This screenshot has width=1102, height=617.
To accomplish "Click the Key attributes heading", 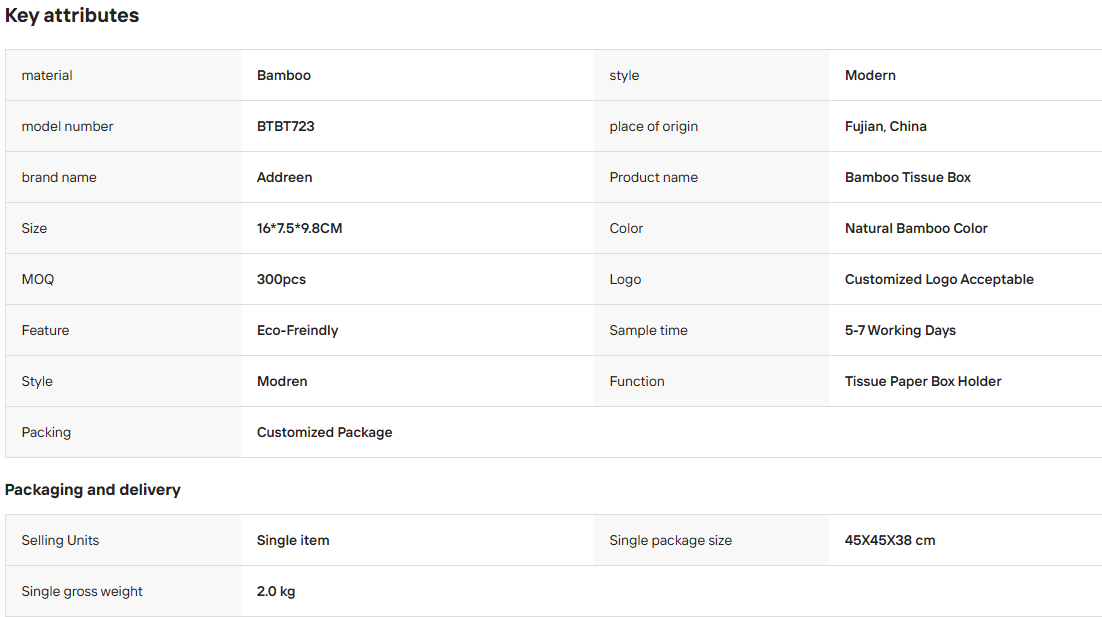I will point(72,15).
